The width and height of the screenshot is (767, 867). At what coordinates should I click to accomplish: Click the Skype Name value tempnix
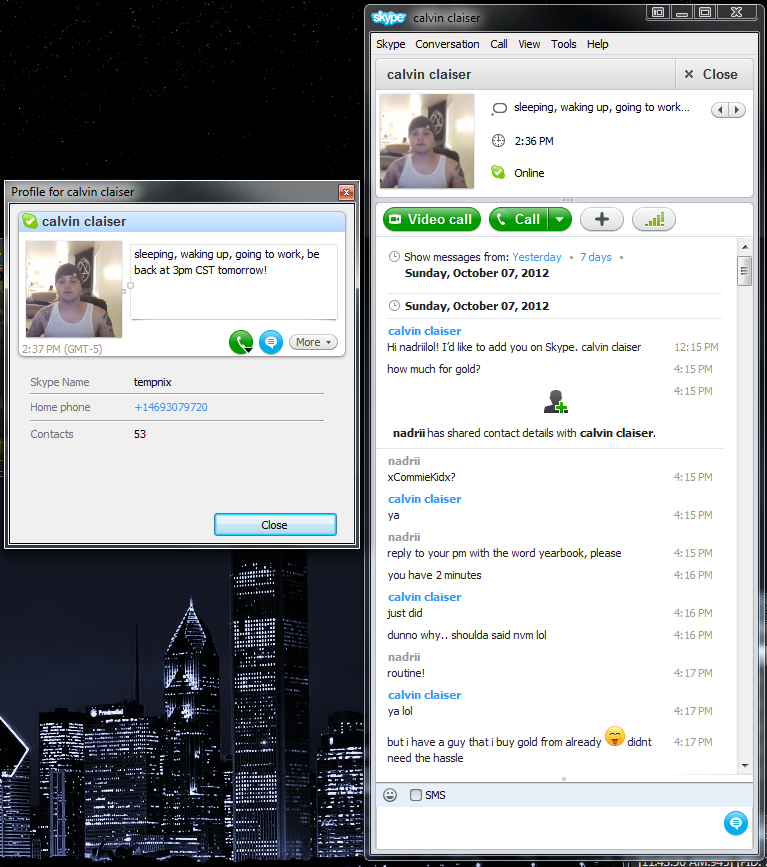[x=153, y=382]
